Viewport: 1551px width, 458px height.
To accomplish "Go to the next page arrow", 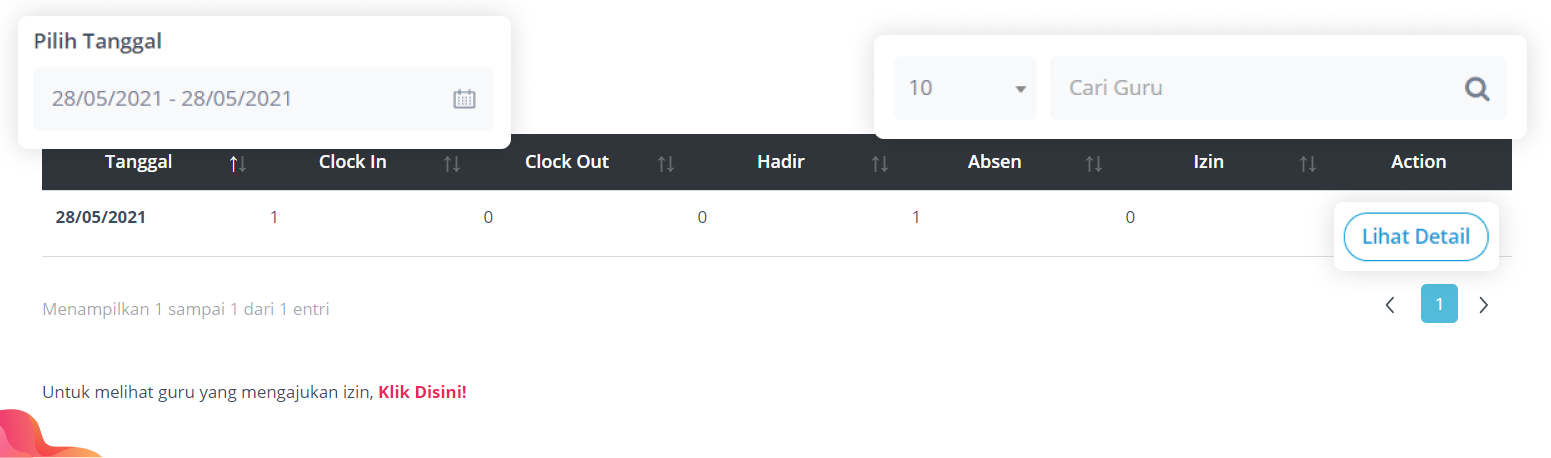I will 1484,305.
